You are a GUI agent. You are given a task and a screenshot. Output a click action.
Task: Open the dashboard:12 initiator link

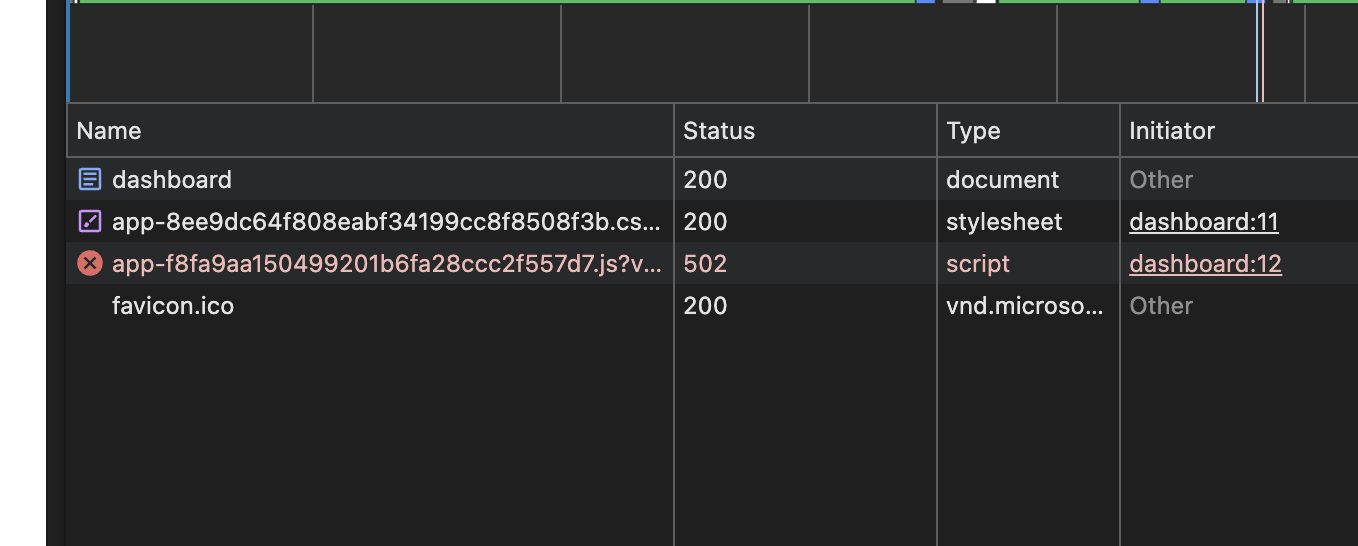pos(1205,264)
